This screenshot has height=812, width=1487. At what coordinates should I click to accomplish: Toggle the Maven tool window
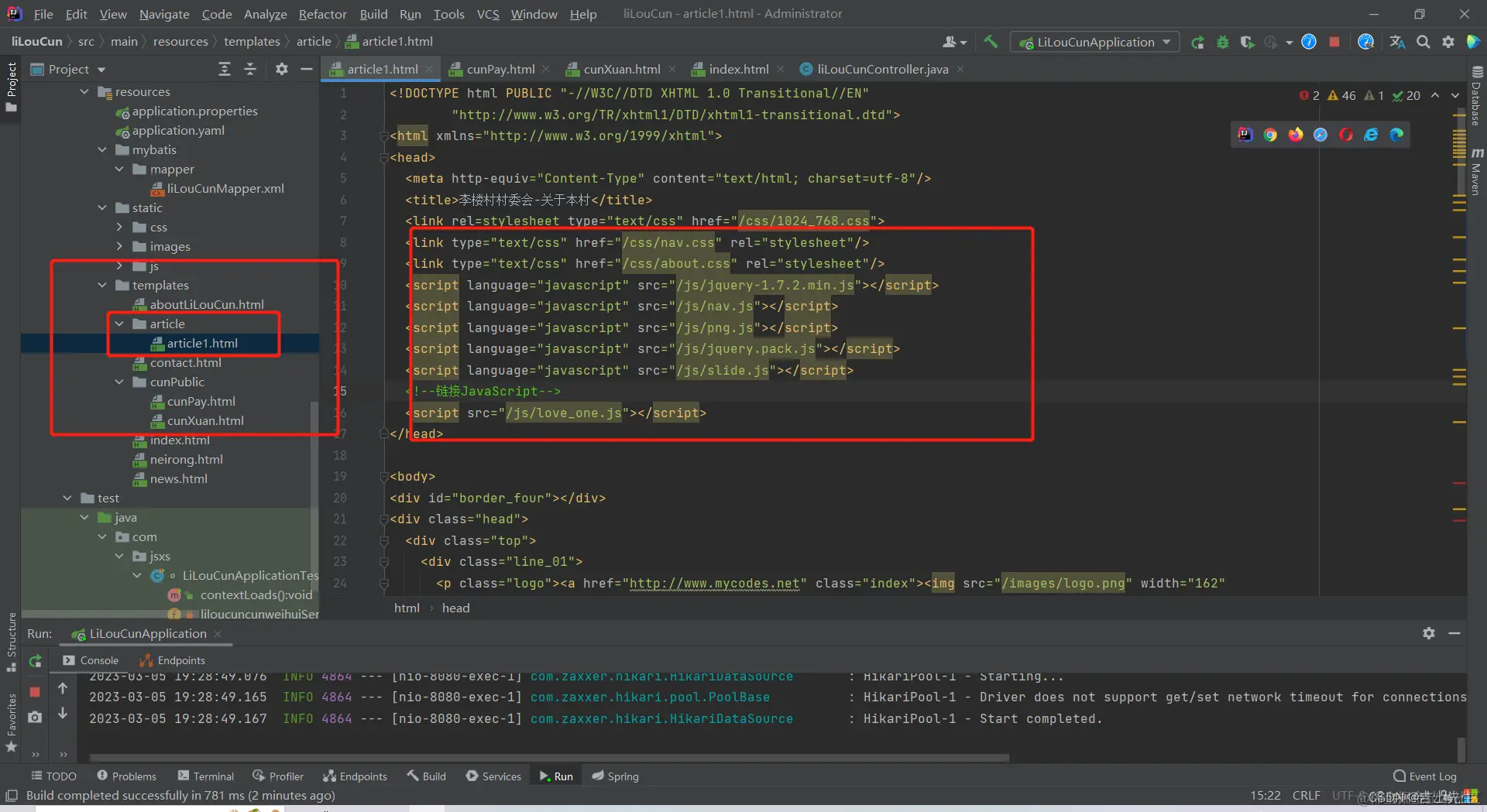pos(1476,172)
